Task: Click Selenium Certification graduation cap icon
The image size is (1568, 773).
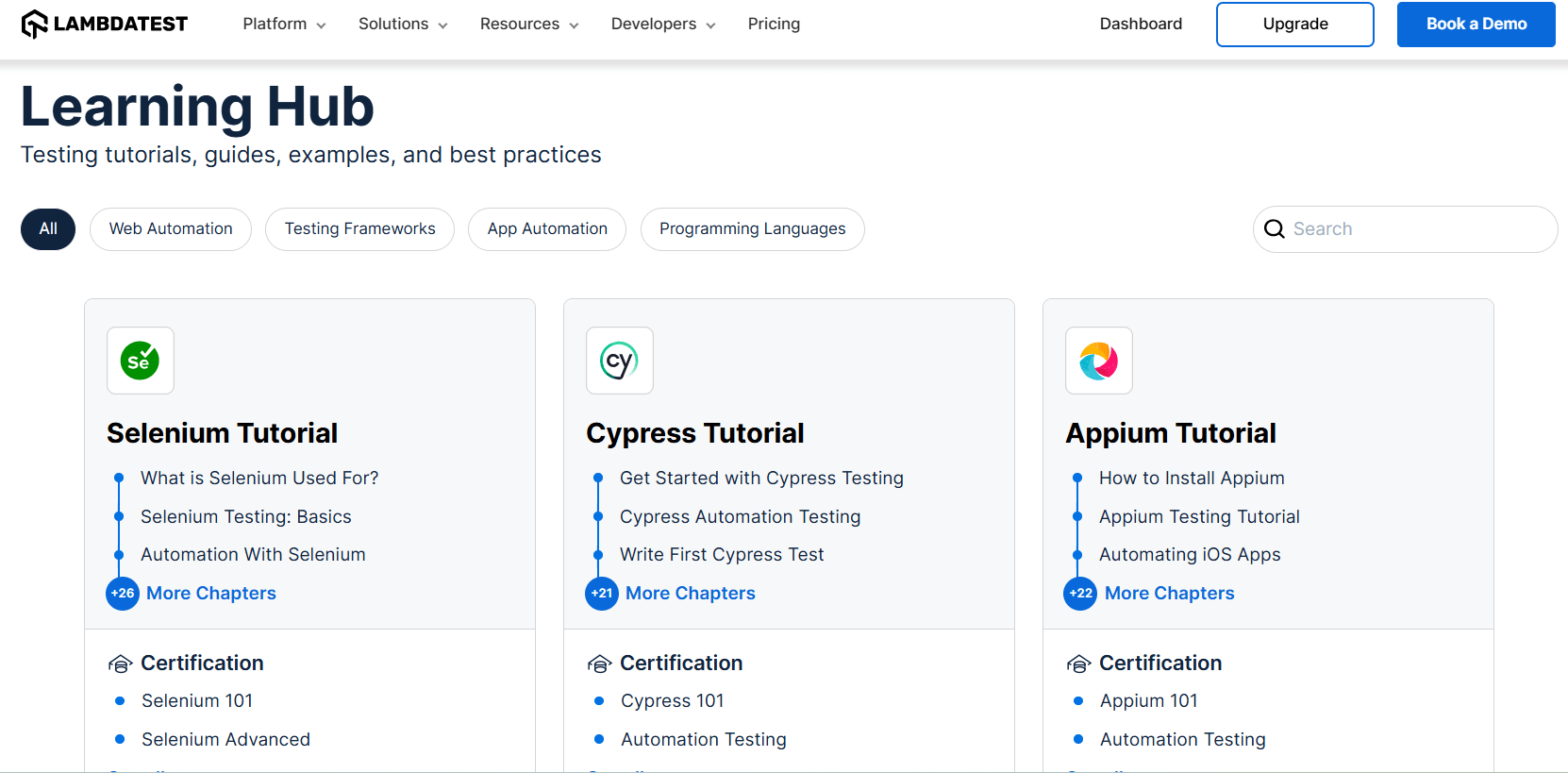Action: point(120,664)
